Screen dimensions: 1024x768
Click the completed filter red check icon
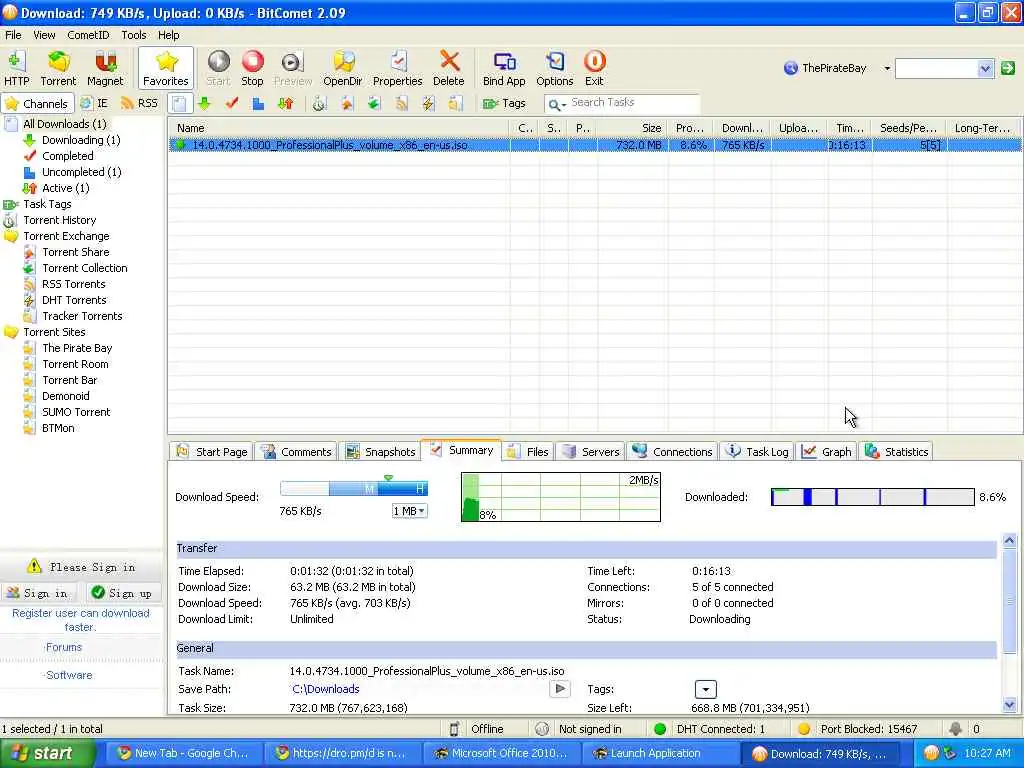[231, 103]
